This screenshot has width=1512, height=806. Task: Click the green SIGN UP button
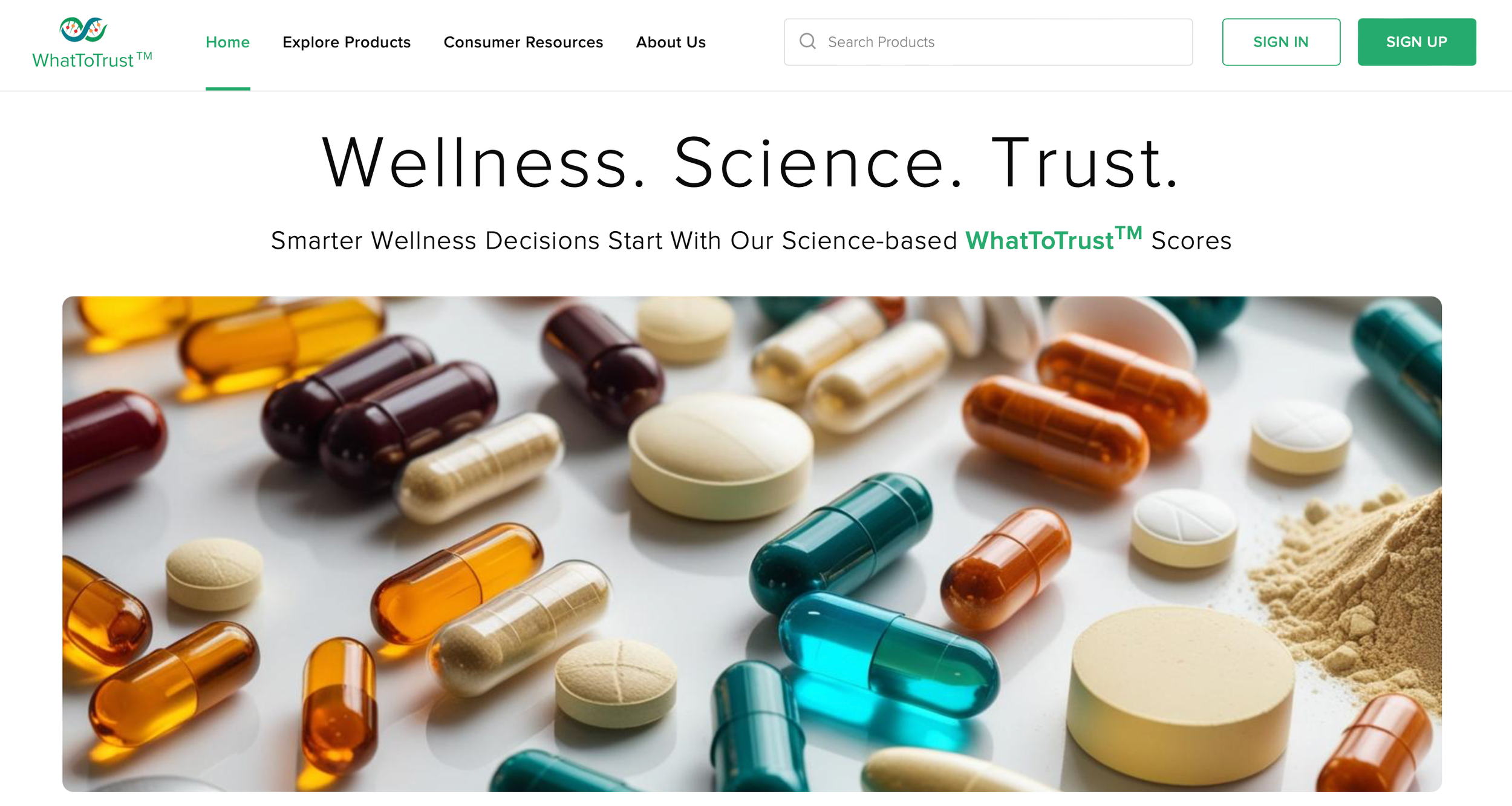click(x=1416, y=42)
